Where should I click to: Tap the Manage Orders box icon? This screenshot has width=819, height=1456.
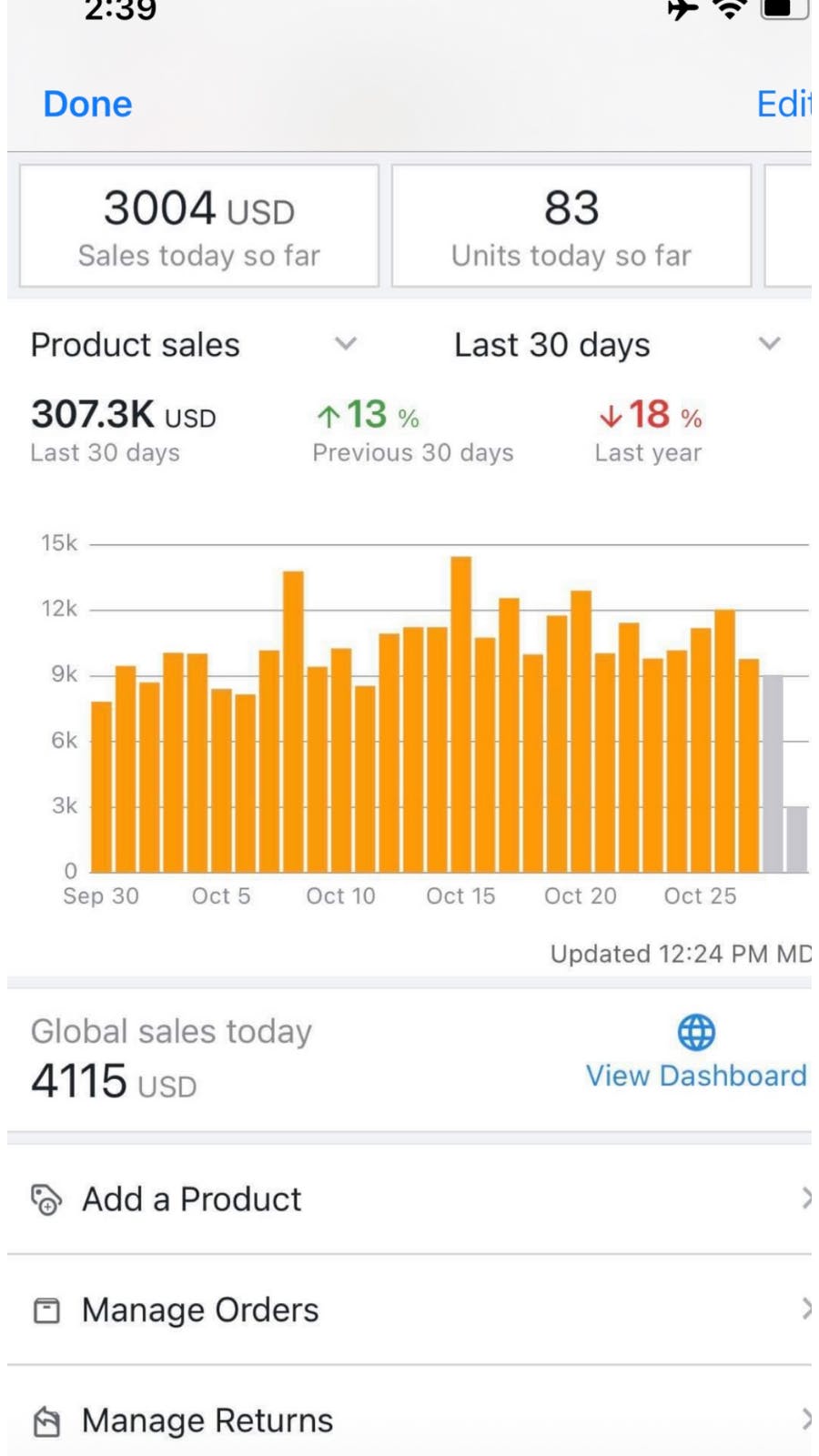coord(46,1310)
